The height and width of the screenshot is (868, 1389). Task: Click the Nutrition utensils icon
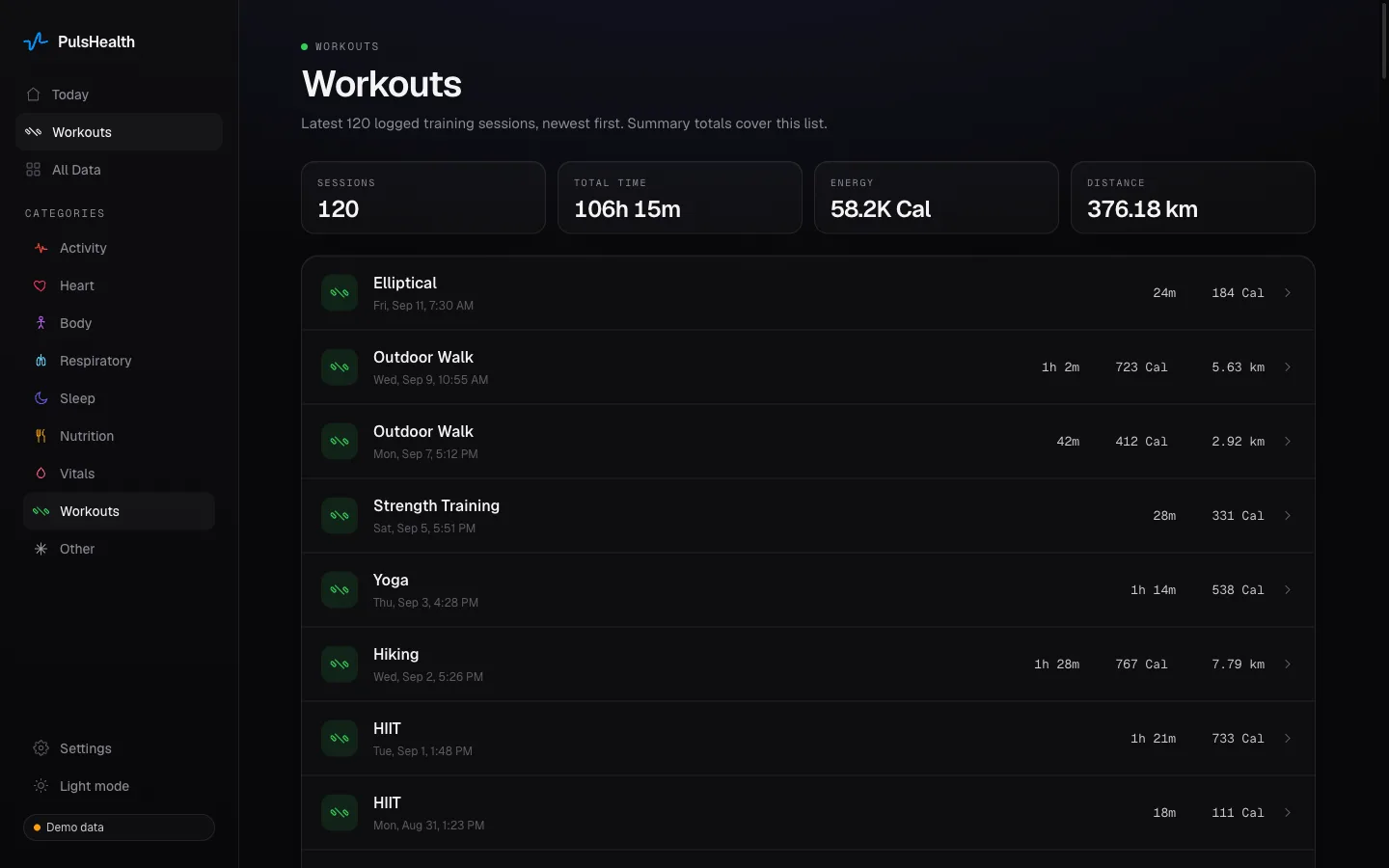(x=41, y=436)
